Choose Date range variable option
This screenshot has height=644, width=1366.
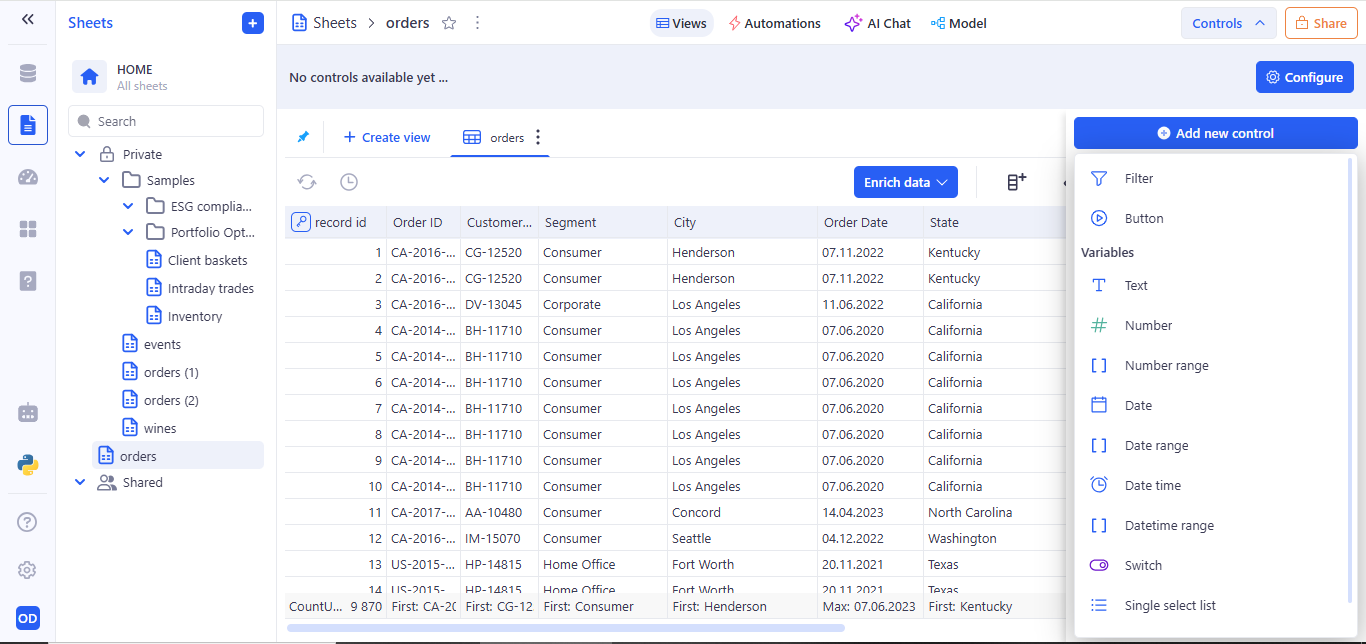1211,445
